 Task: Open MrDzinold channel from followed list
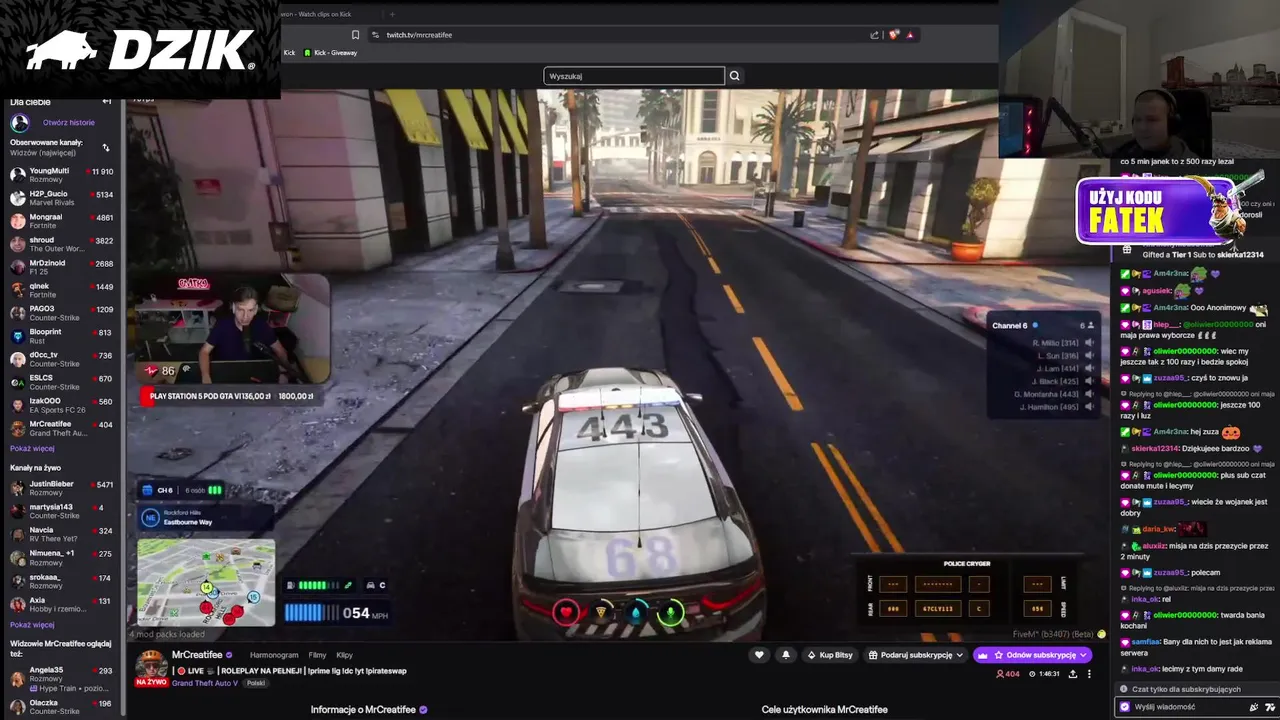pos(62,267)
